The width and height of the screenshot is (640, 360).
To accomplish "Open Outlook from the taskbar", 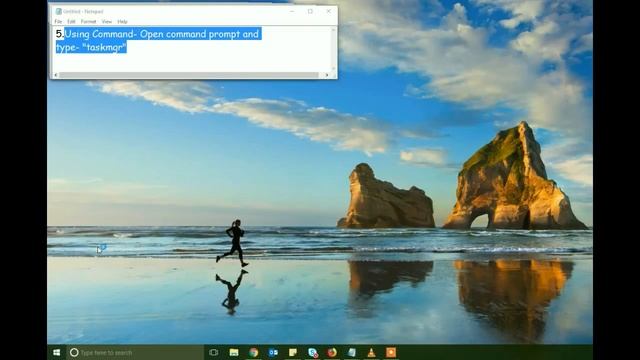I will tap(273, 352).
